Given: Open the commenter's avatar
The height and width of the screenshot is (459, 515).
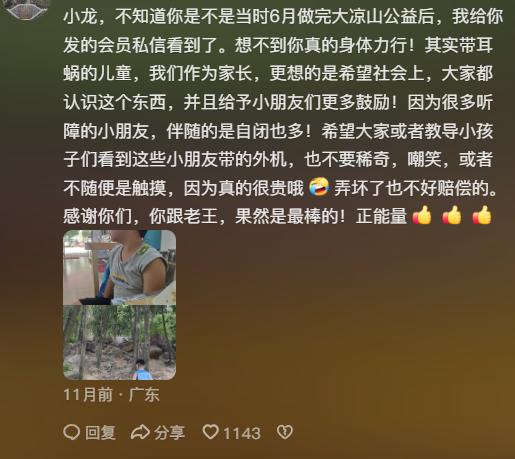Looking at the screenshot, I should (x=27, y=9).
